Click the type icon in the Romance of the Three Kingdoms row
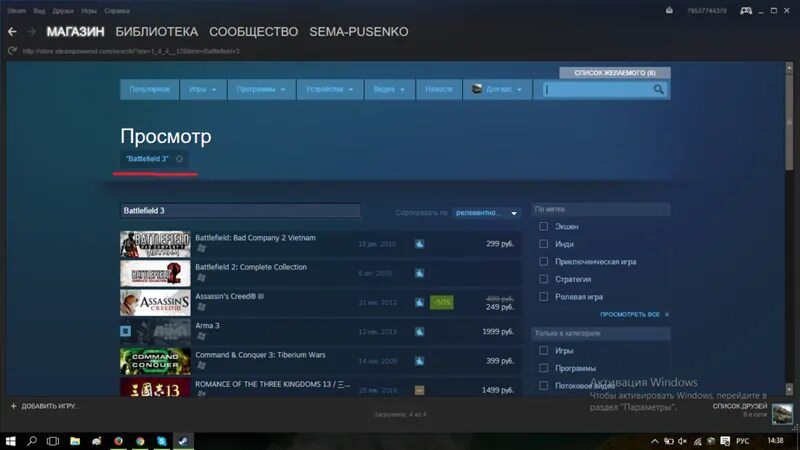 coord(419,390)
